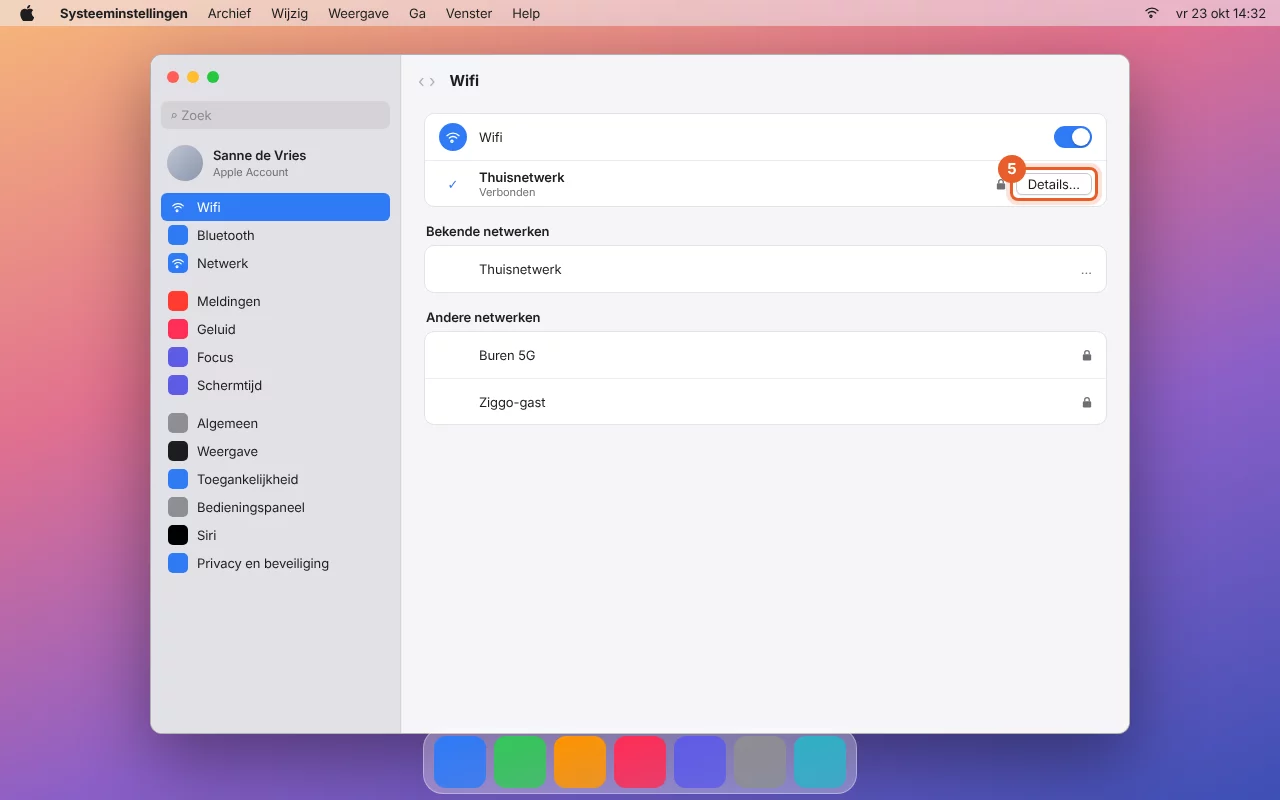Open the Venster menu
The width and height of the screenshot is (1280, 800).
coord(469,13)
